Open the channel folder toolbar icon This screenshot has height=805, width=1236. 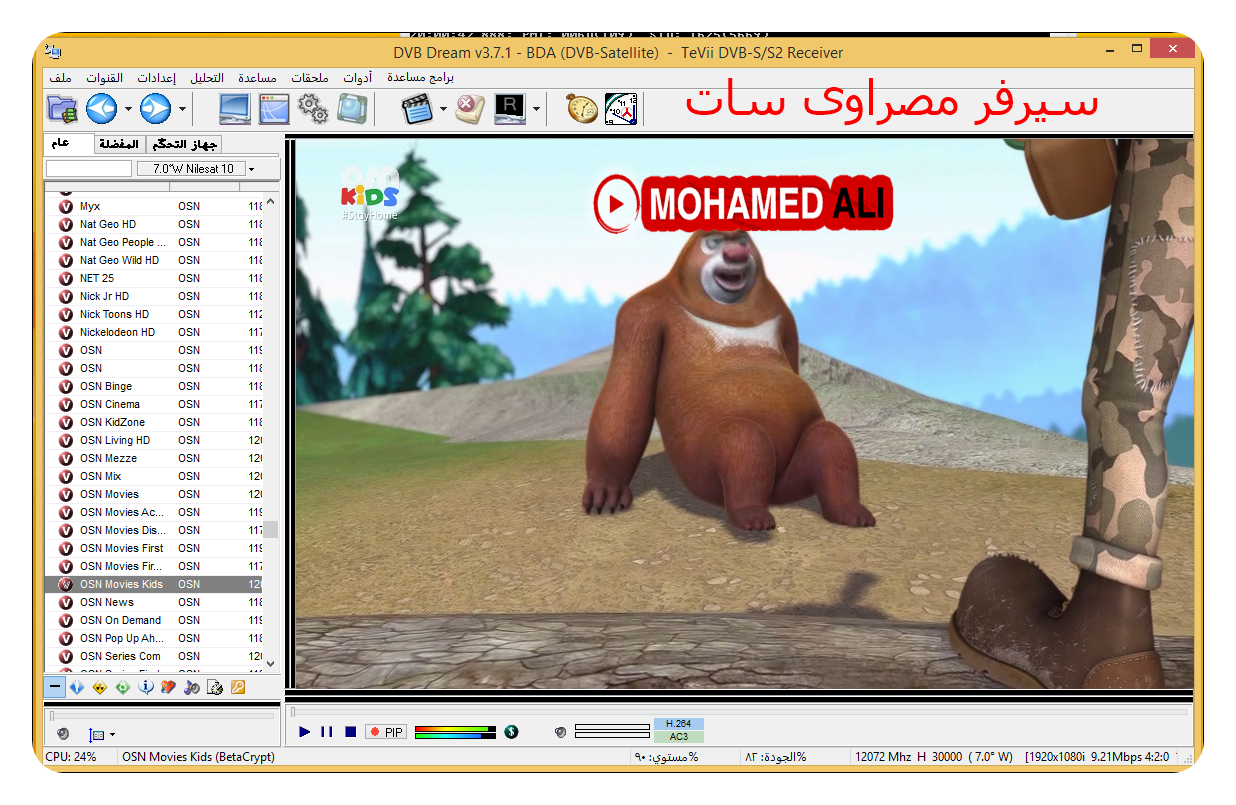(x=62, y=108)
